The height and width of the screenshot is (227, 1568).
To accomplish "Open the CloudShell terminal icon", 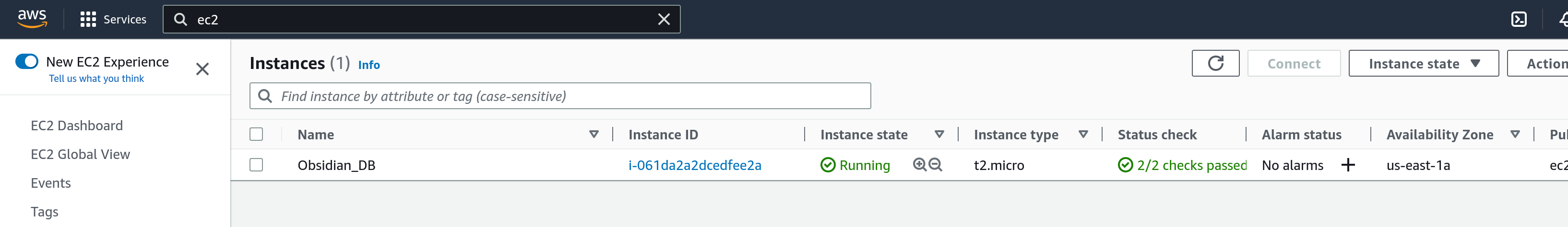I will [1519, 20].
